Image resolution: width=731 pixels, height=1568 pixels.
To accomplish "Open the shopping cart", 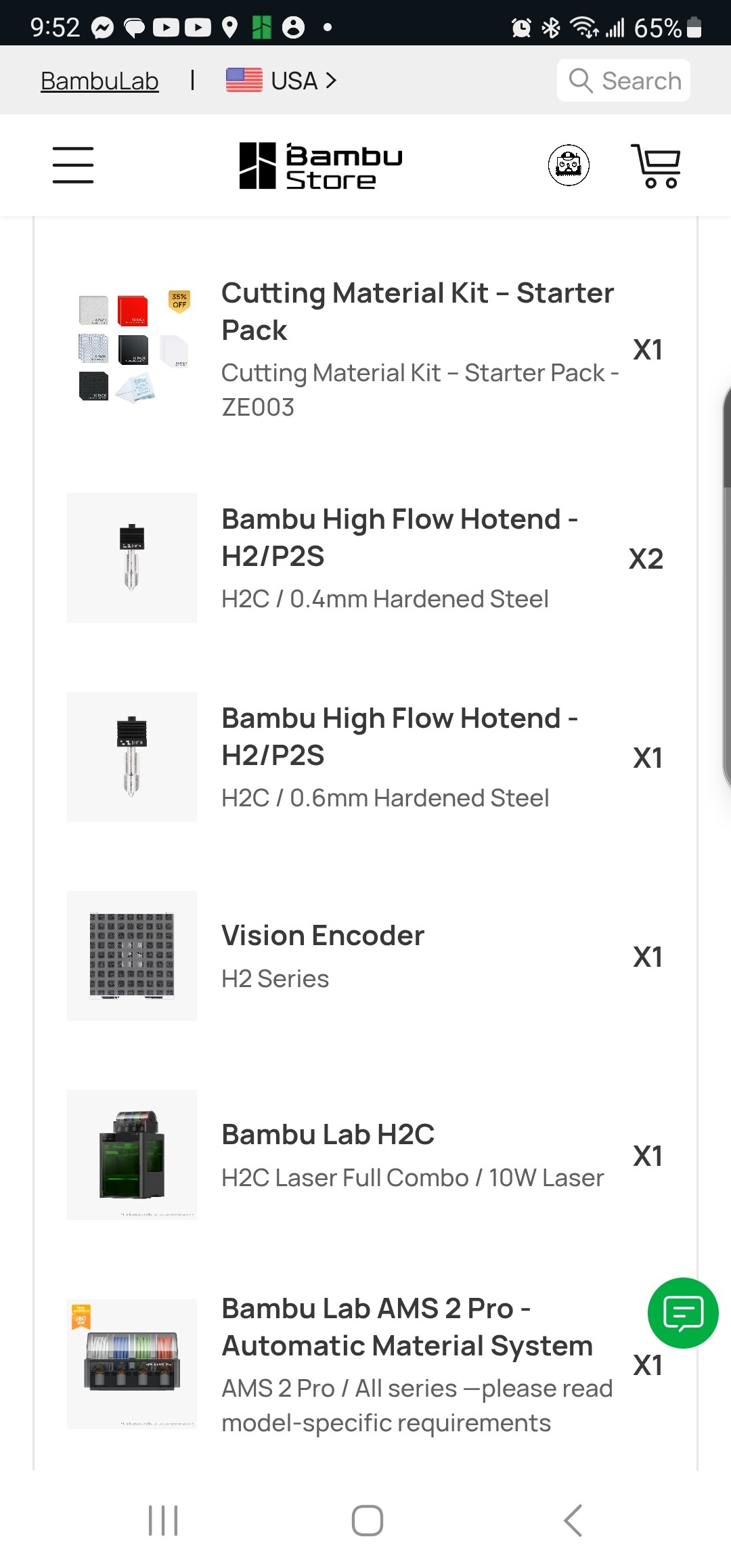I will (x=655, y=165).
